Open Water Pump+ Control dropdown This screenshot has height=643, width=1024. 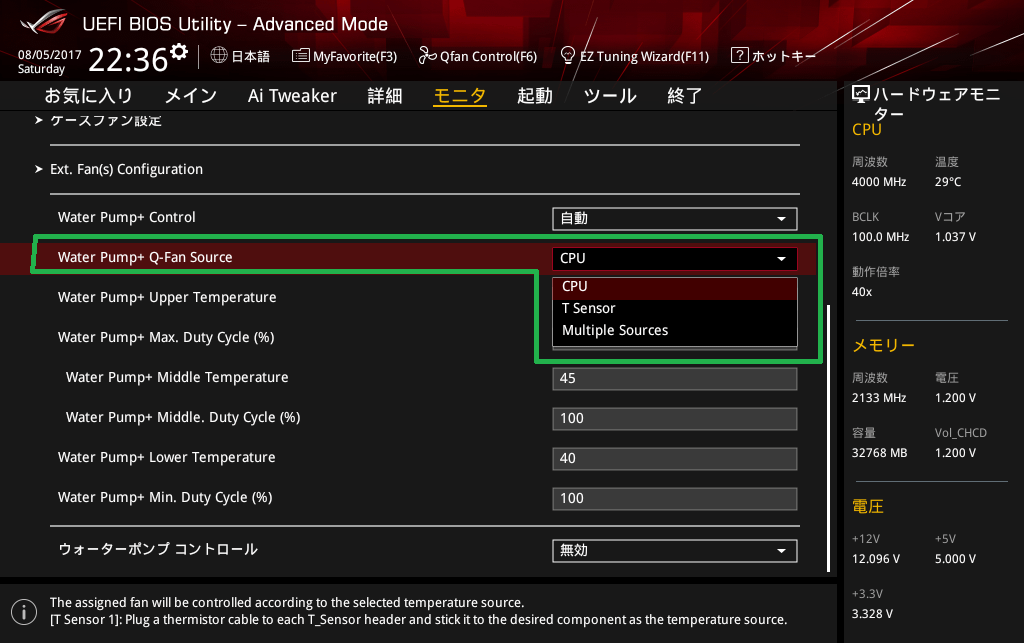675,219
